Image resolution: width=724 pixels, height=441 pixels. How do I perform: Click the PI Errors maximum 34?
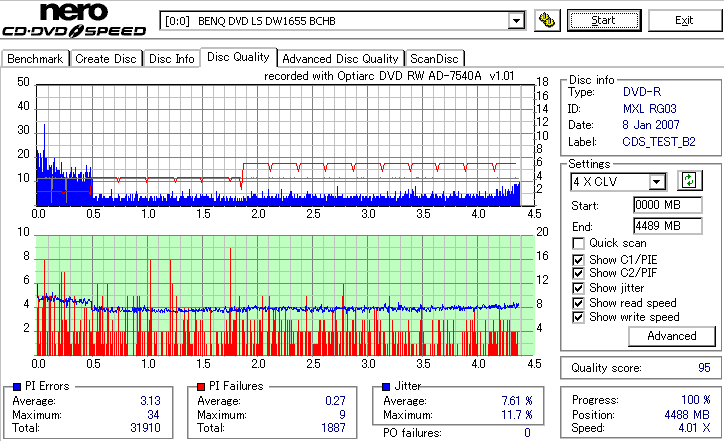153,415
